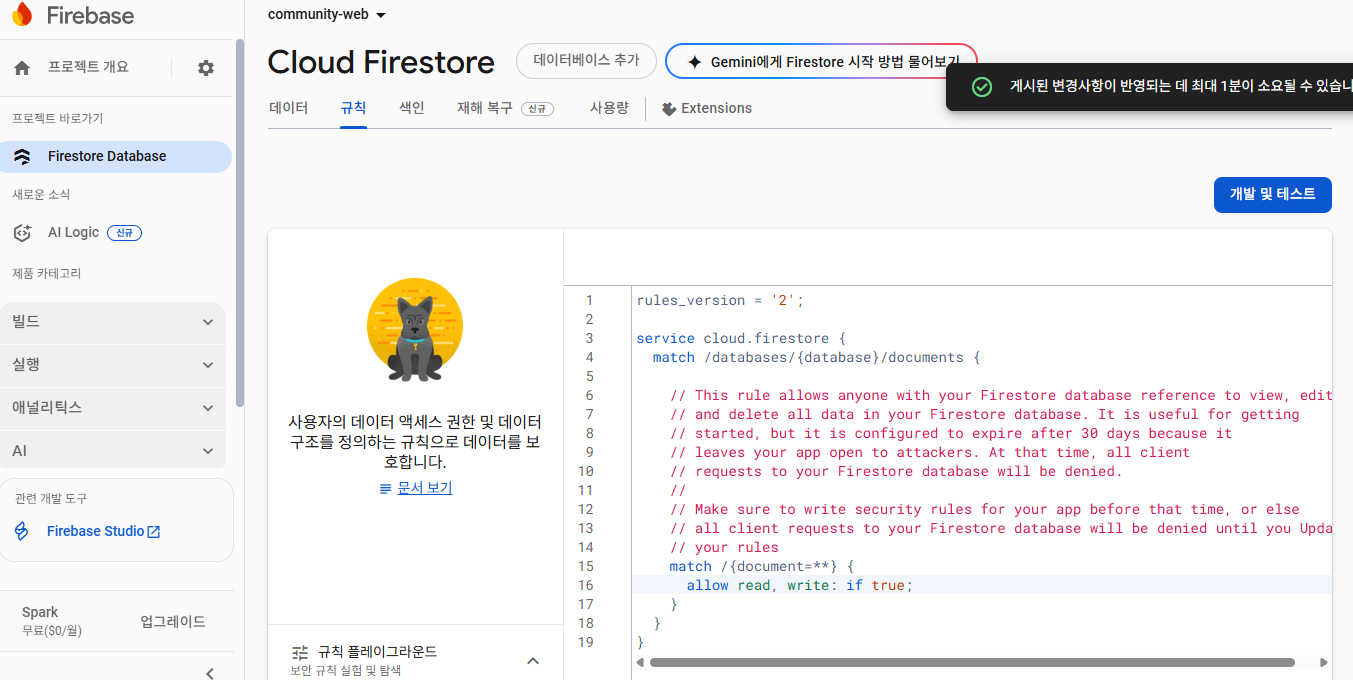Expand the AI category

pyautogui.click(x=112, y=451)
